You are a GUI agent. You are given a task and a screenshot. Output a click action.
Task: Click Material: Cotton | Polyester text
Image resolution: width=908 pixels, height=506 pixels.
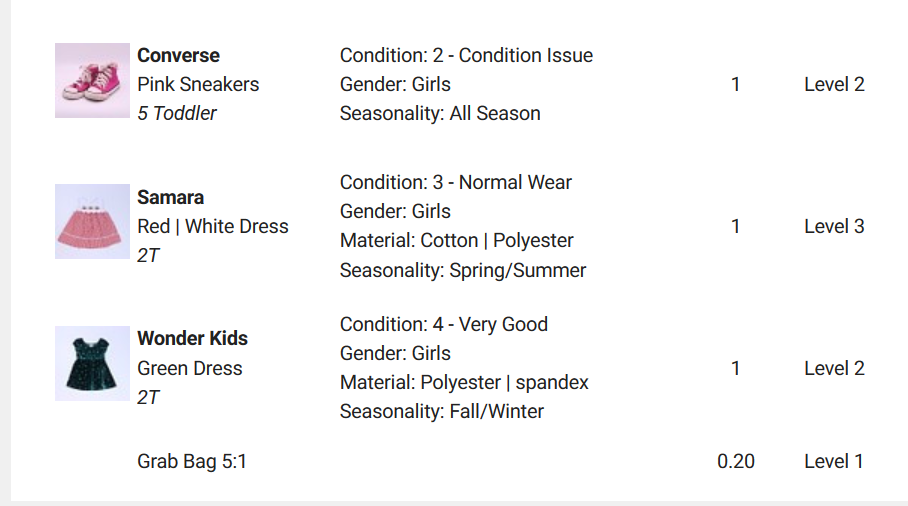(457, 241)
